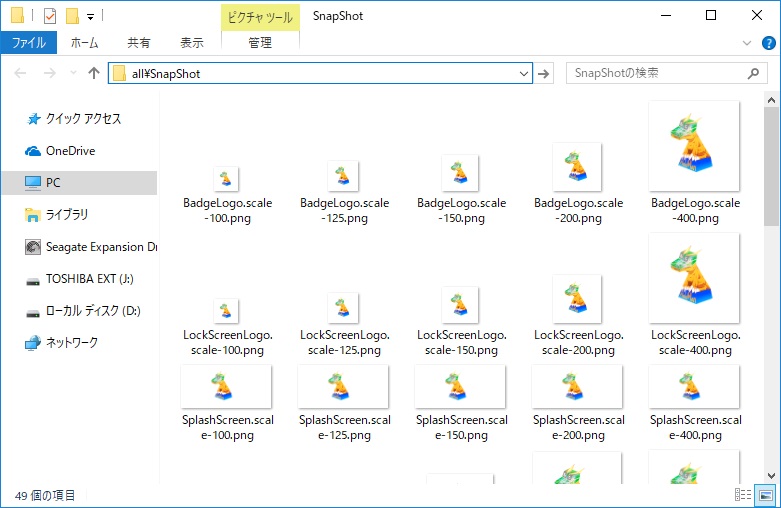Viewport: 781px width, 508px height.
Task: Select LockScreenLogo.scale-150.png thumbnail
Action: coord(460,305)
